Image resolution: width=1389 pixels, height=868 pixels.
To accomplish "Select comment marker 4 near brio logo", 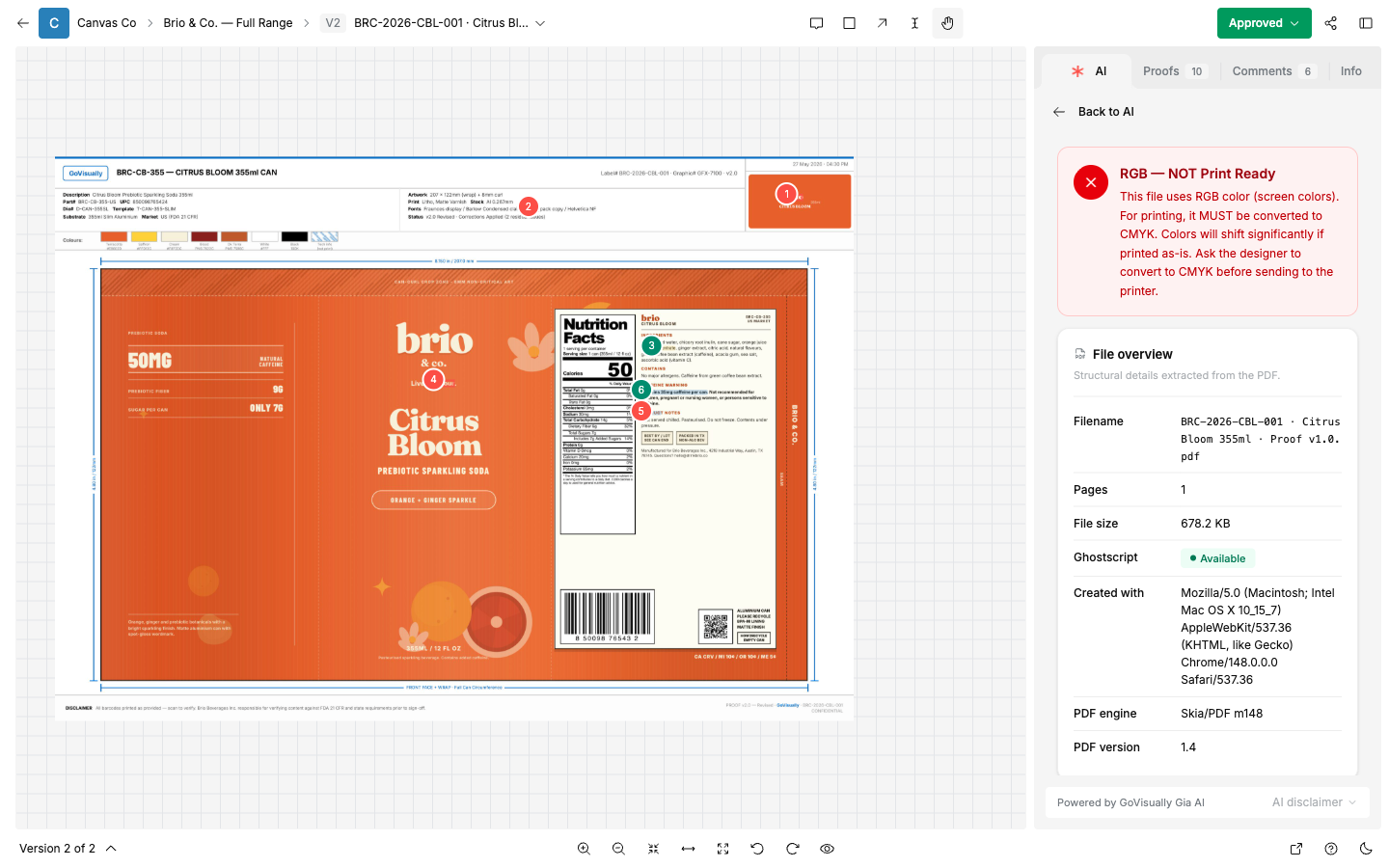I will 434,379.
